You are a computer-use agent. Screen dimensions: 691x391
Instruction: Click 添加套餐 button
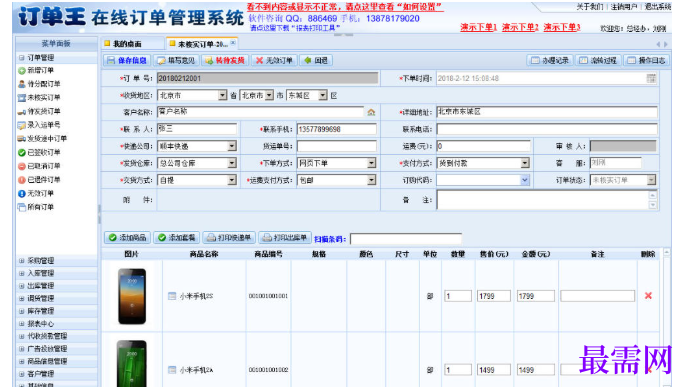pyautogui.click(x=177, y=238)
